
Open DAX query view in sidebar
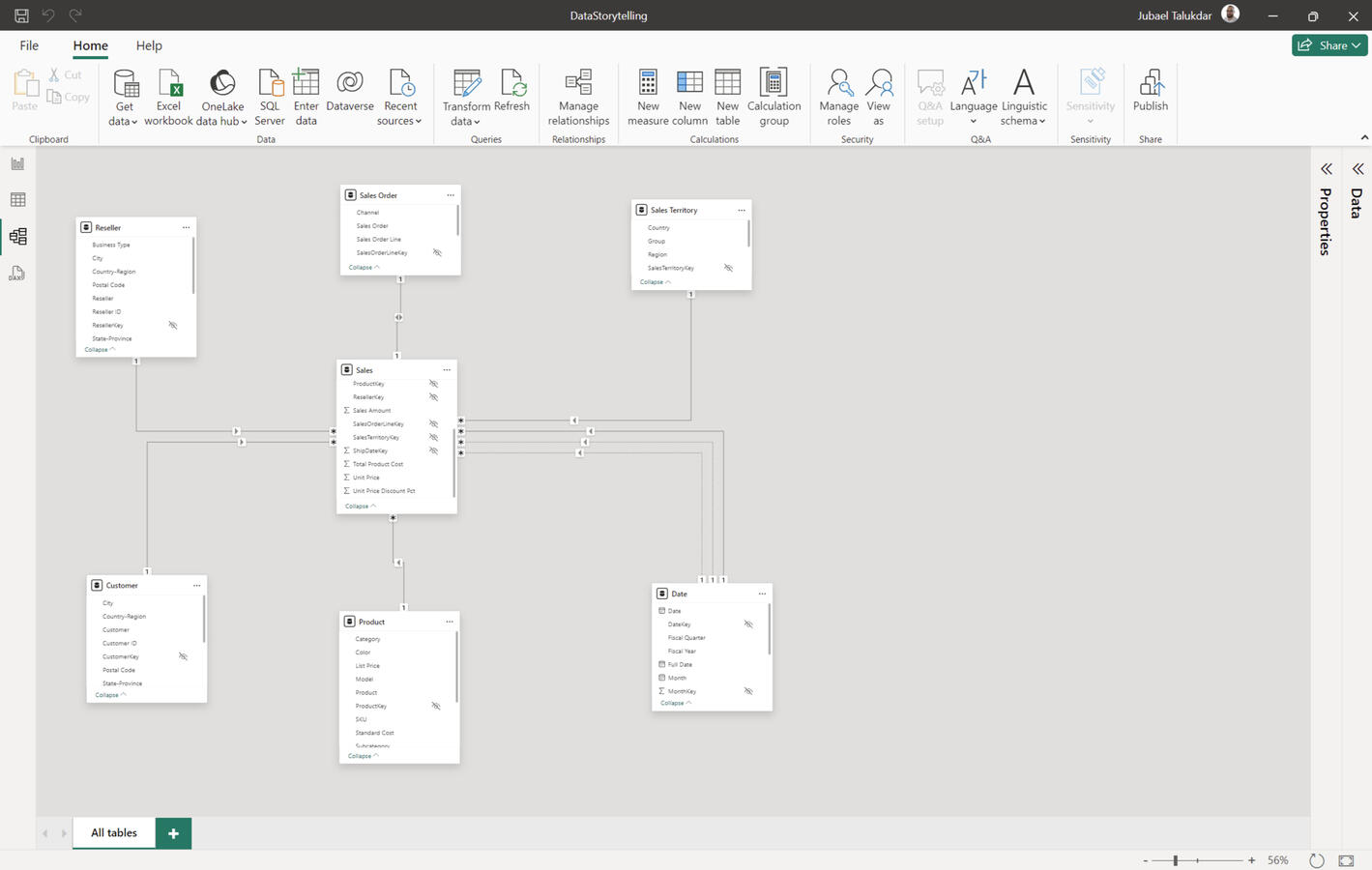pyautogui.click(x=17, y=274)
